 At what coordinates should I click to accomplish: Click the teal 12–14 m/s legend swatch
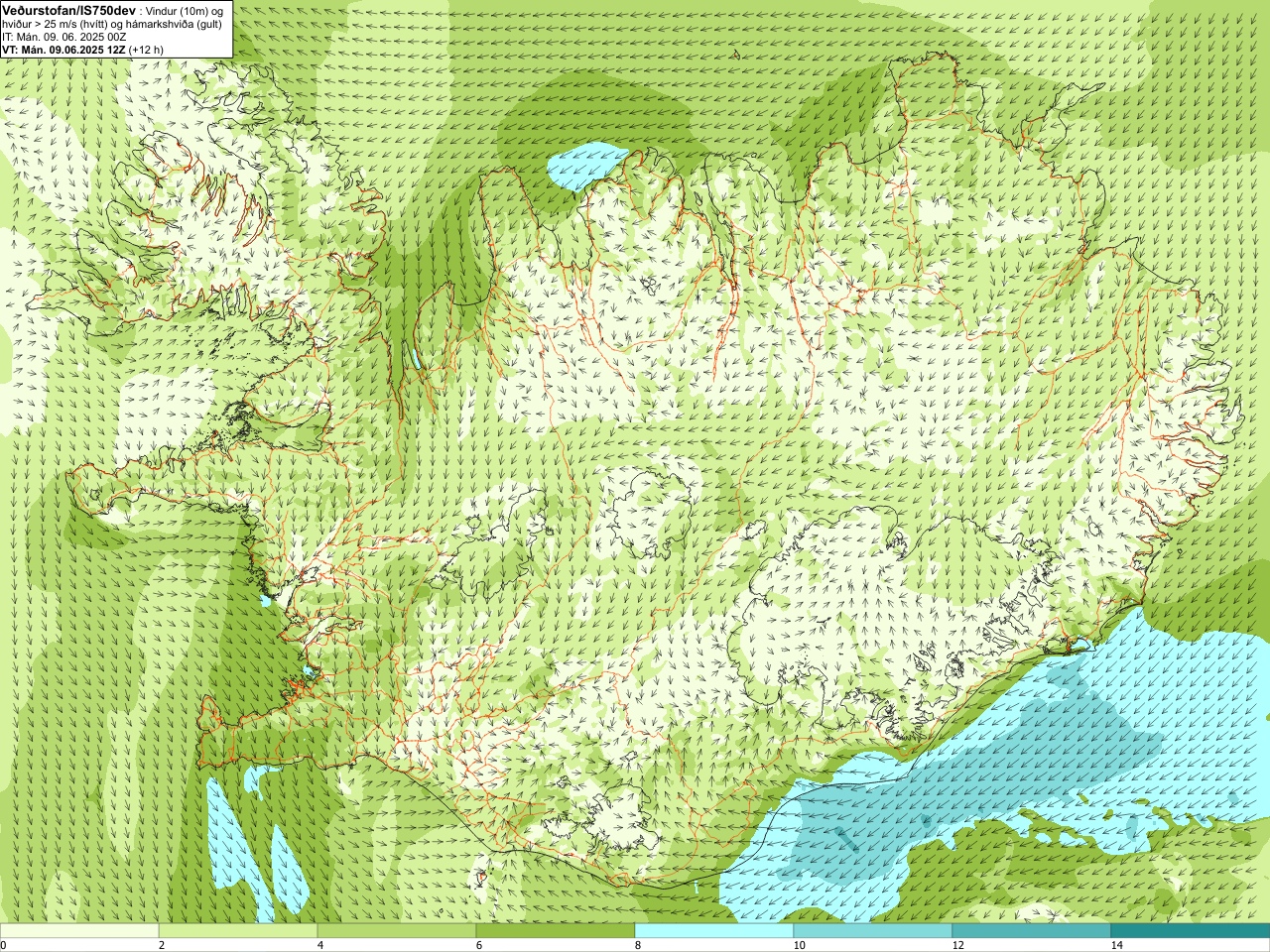click(1032, 930)
